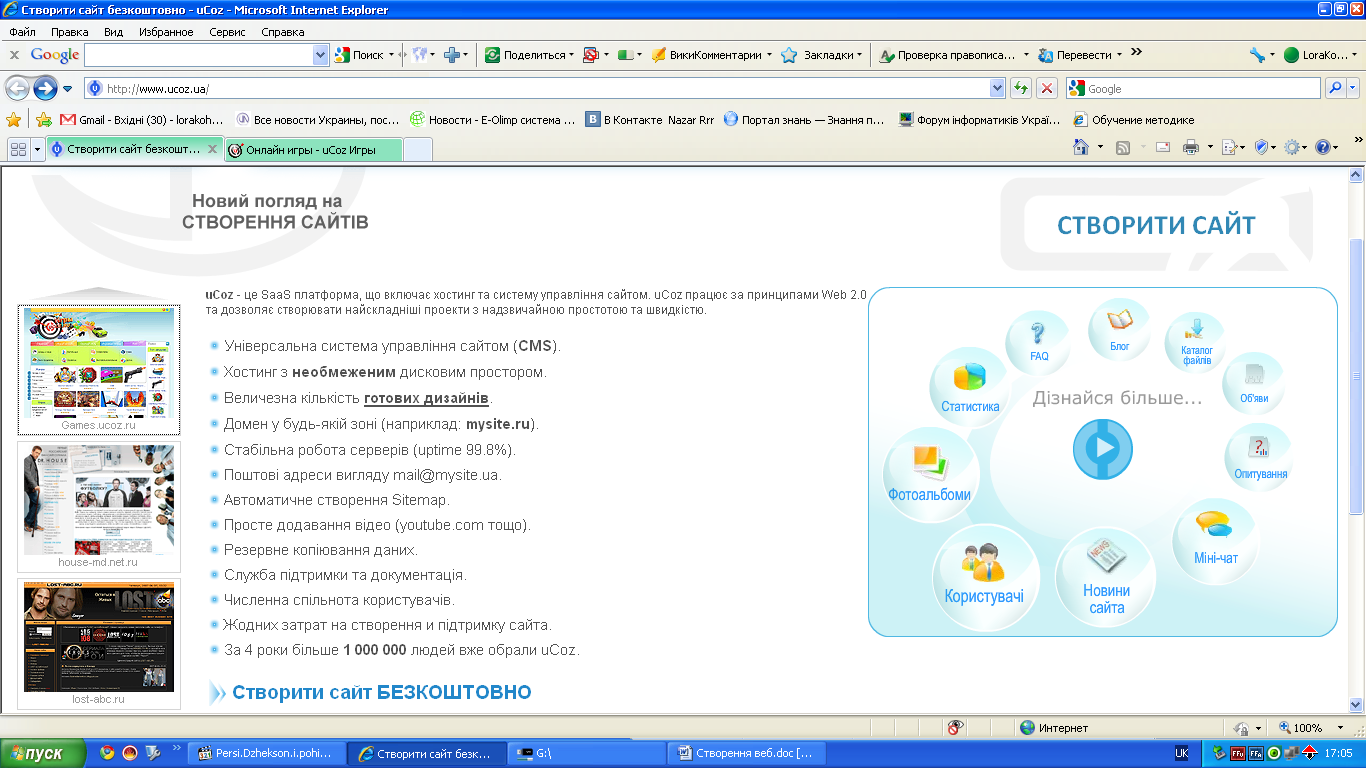The image size is (1366, 768).
Task: Open the Файл menu
Action: tap(22, 32)
